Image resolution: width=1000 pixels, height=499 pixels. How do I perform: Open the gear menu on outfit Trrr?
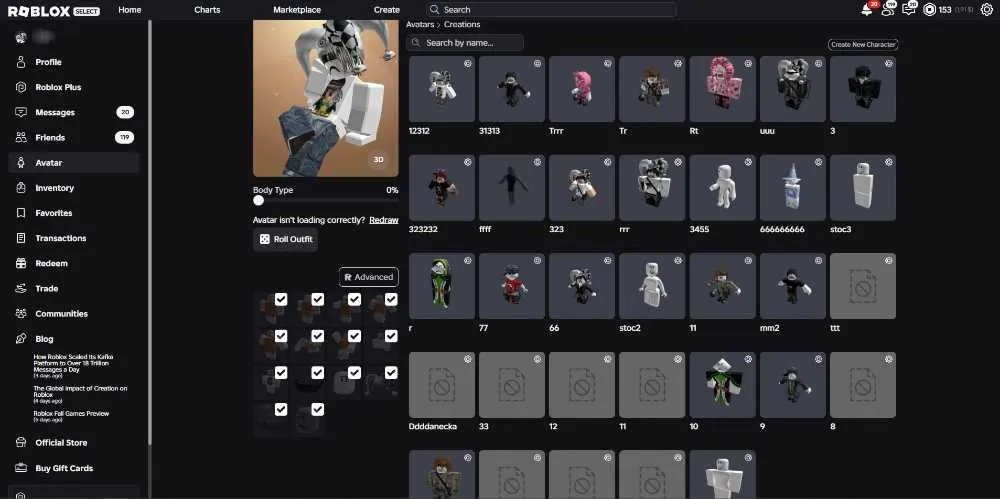[607, 64]
